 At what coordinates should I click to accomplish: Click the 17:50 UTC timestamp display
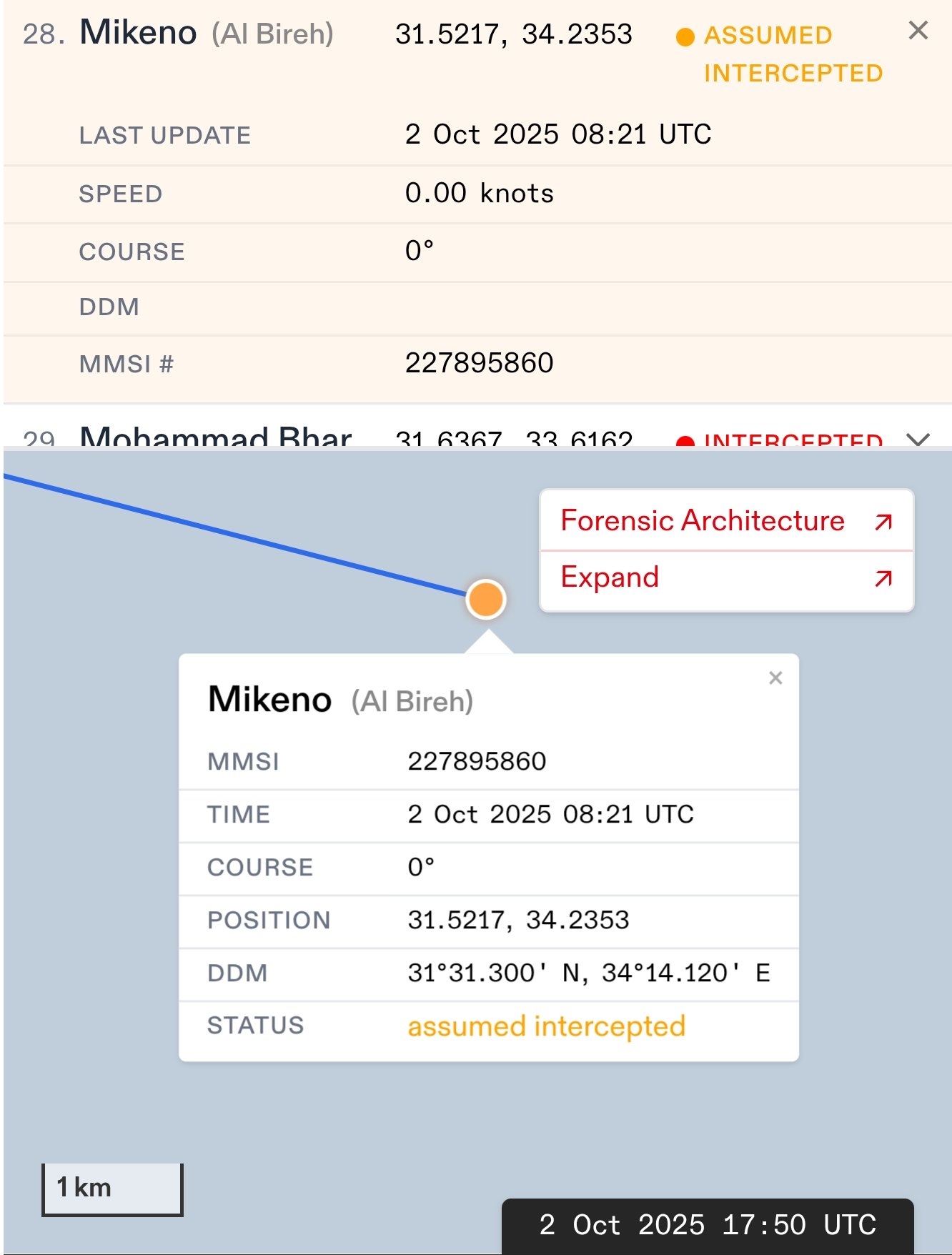(707, 1225)
